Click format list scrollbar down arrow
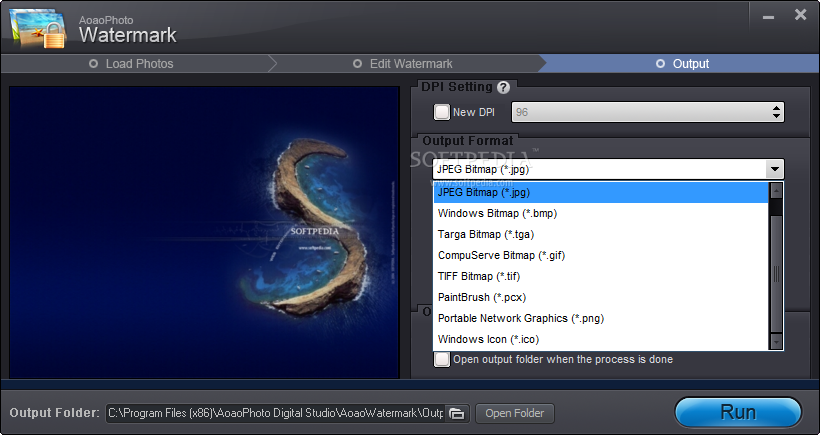The image size is (820, 435). (x=776, y=342)
